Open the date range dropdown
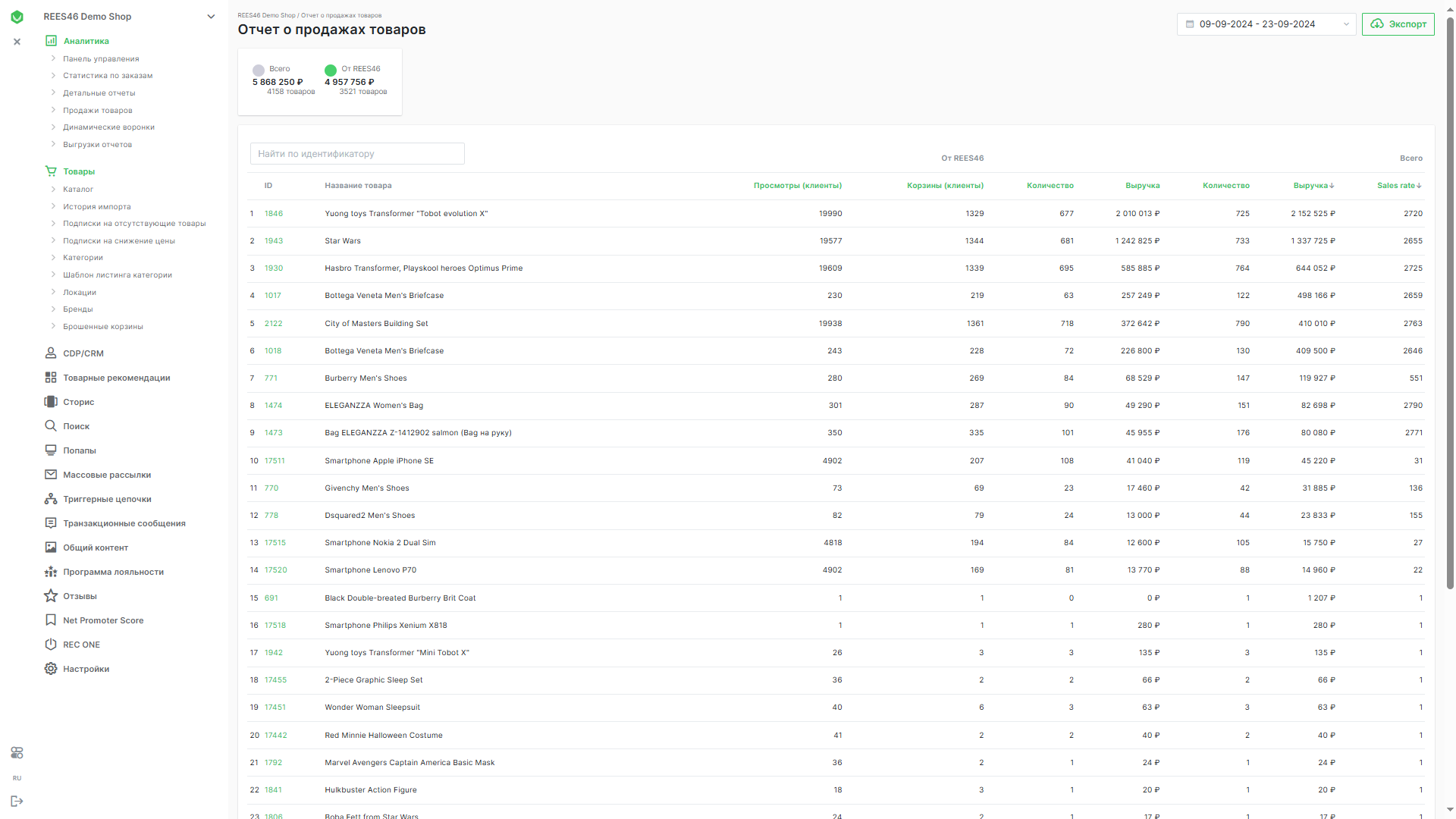Image resolution: width=1456 pixels, height=819 pixels. pyautogui.click(x=1266, y=24)
